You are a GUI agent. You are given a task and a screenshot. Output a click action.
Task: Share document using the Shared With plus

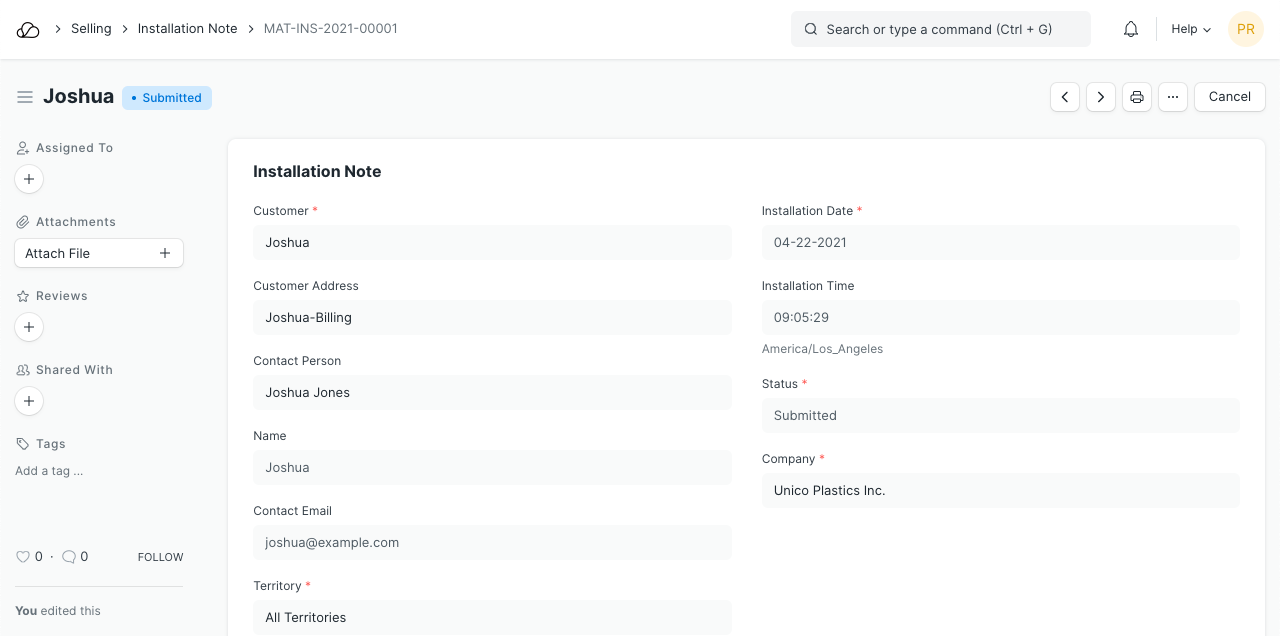(29, 401)
